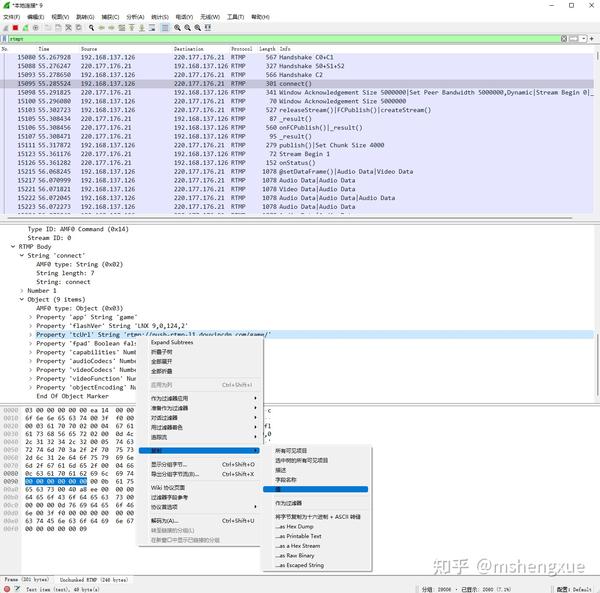This screenshot has height=593, width=600.
Task: Open expert information circle in status bar
Action: (x=7, y=589)
